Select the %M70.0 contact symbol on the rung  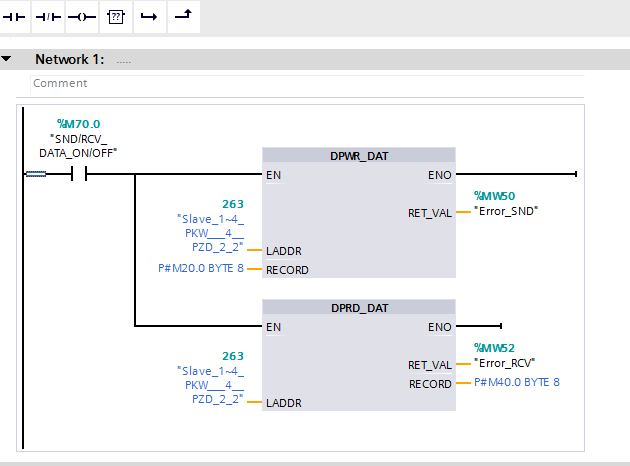coord(78,175)
